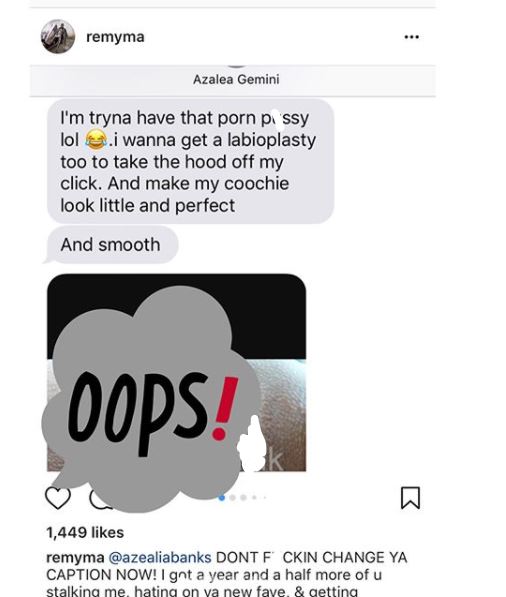Select the blue first carousel dot
This screenshot has width=506, height=597.
pyautogui.click(x=222, y=498)
